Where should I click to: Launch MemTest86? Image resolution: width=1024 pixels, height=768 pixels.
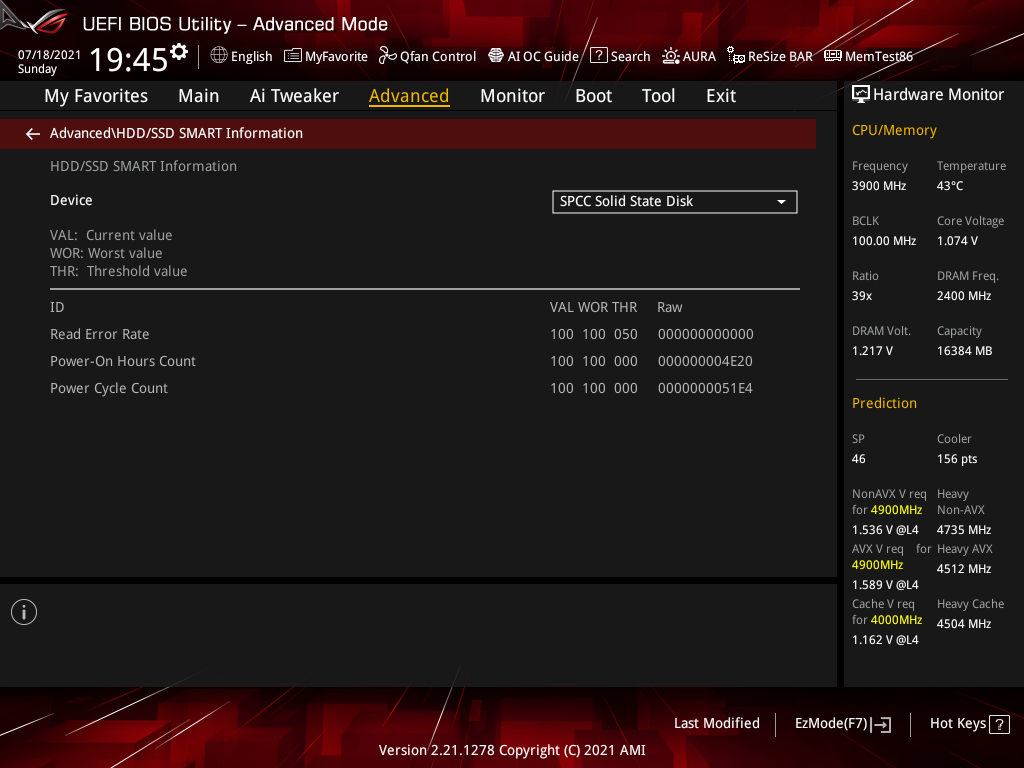[868, 56]
